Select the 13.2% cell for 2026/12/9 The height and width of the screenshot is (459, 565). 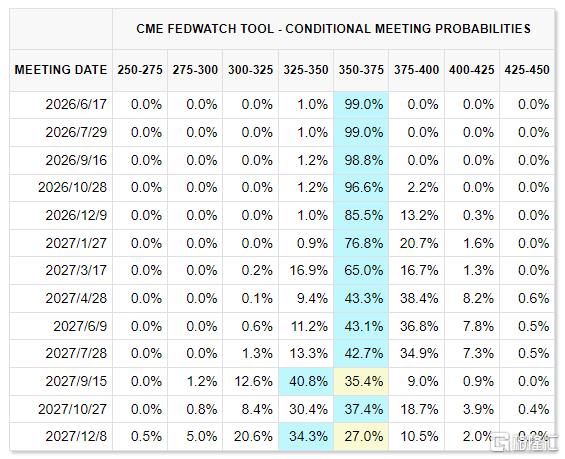(x=417, y=215)
